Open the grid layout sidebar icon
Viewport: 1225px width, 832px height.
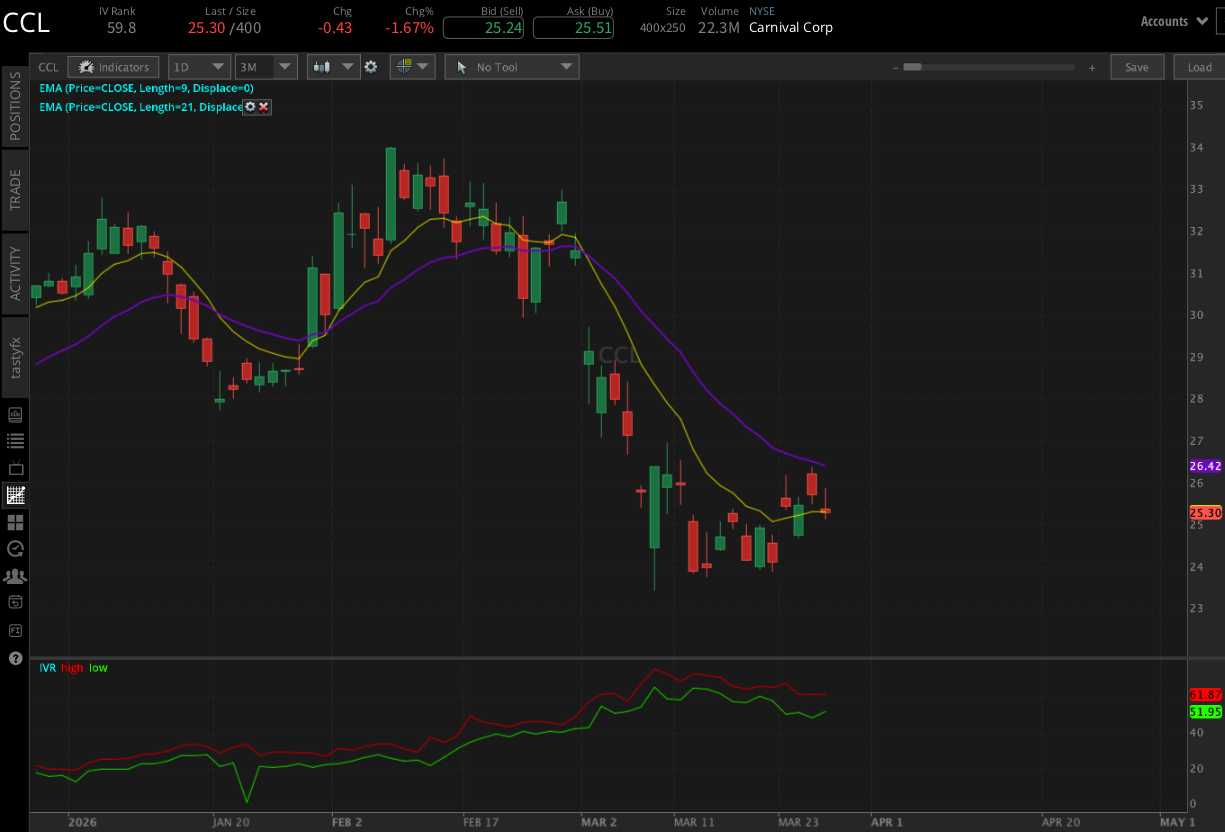click(x=15, y=522)
